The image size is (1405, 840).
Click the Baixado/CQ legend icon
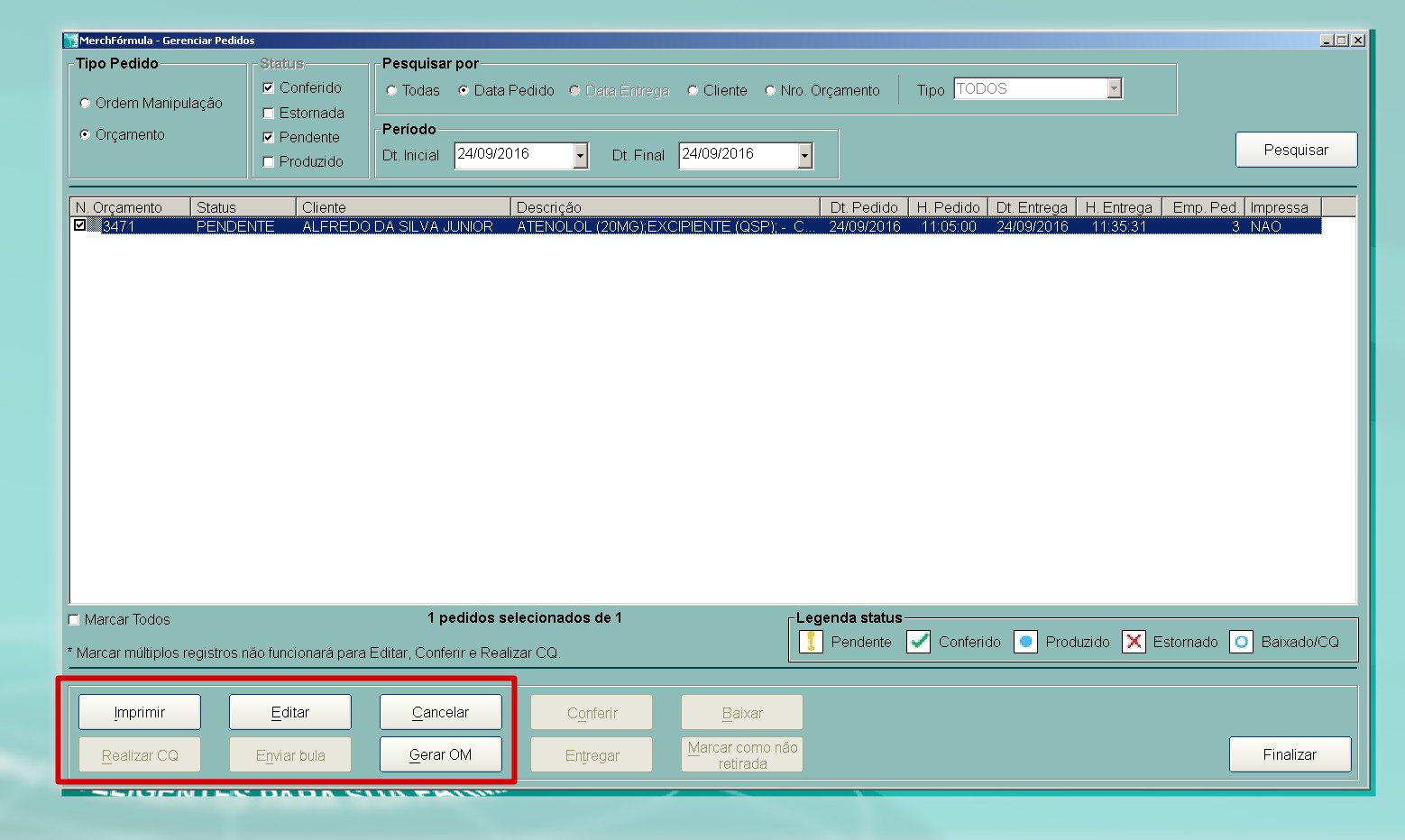[1241, 642]
